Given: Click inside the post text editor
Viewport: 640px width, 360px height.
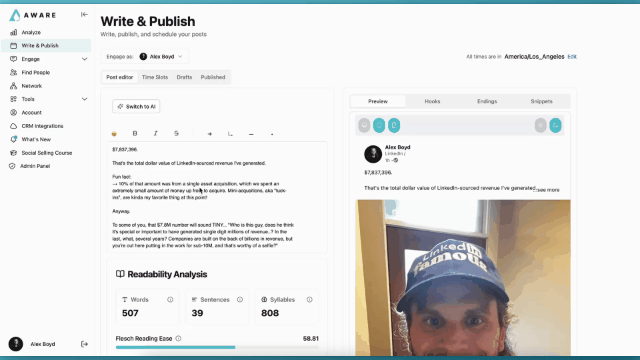Looking at the screenshot, I should pos(217,197).
